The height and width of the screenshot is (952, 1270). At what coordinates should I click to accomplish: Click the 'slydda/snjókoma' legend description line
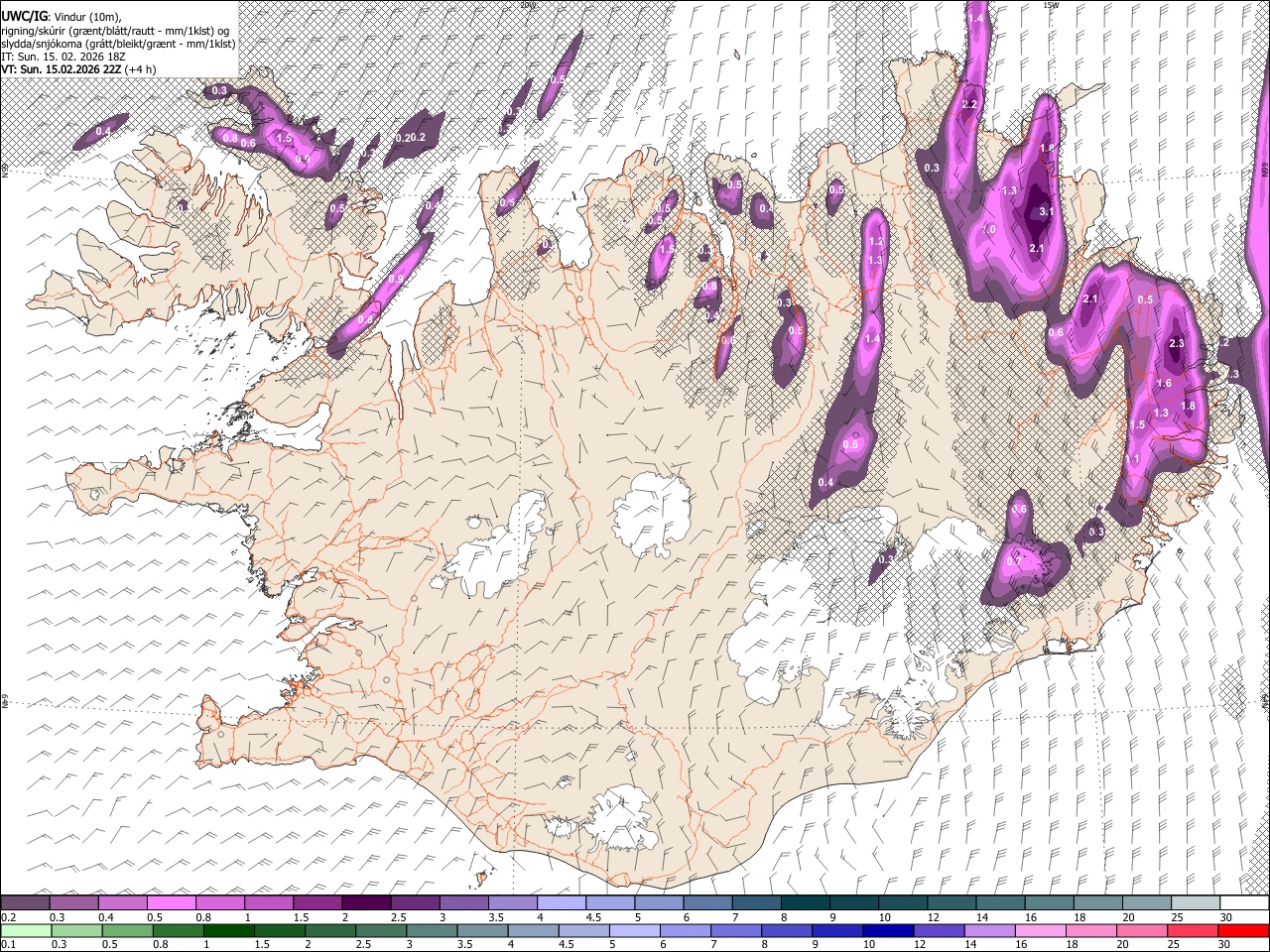[x=118, y=44]
